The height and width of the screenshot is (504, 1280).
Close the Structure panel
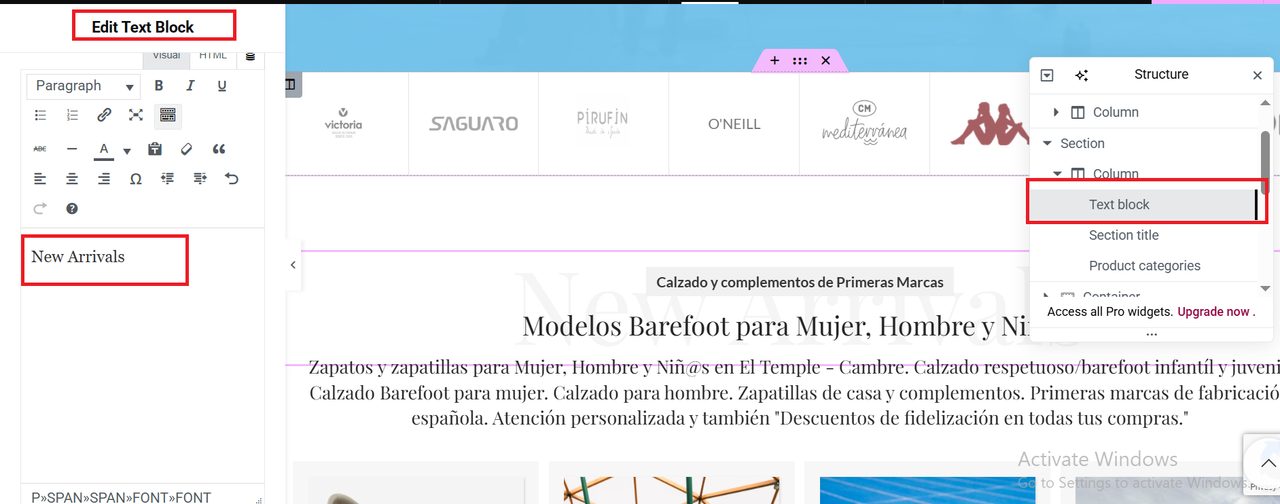coord(1258,75)
